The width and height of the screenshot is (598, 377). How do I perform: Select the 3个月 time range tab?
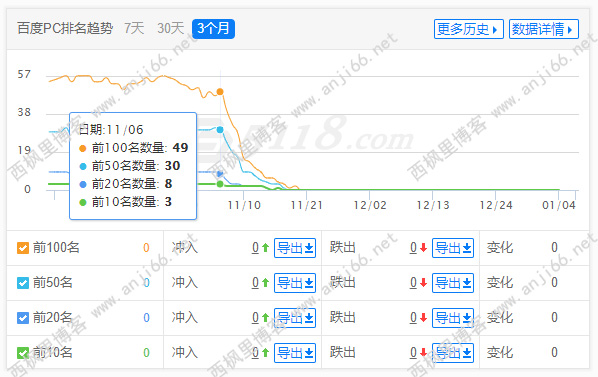click(x=213, y=29)
